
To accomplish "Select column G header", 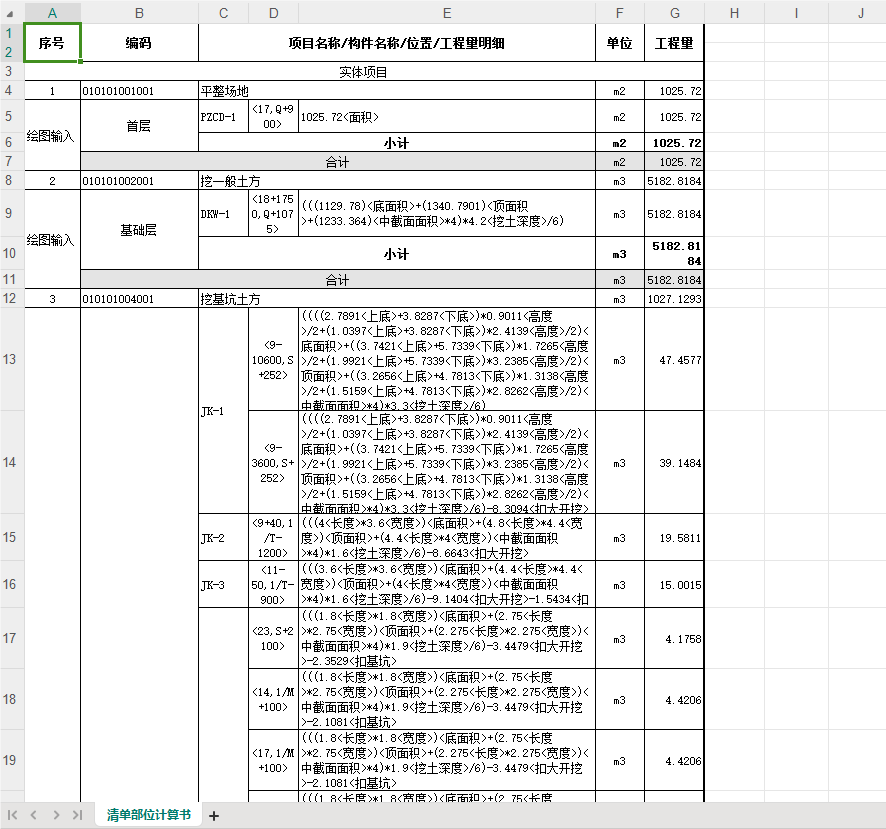I will click(x=675, y=13).
